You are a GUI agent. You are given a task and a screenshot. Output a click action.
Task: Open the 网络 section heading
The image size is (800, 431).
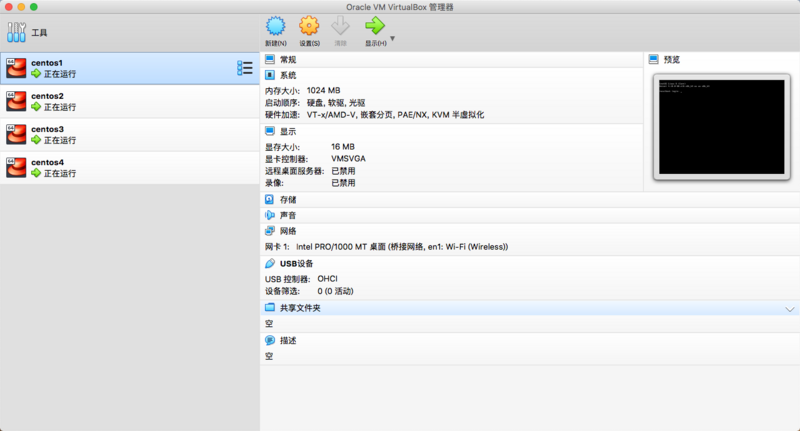click(x=288, y=231)
